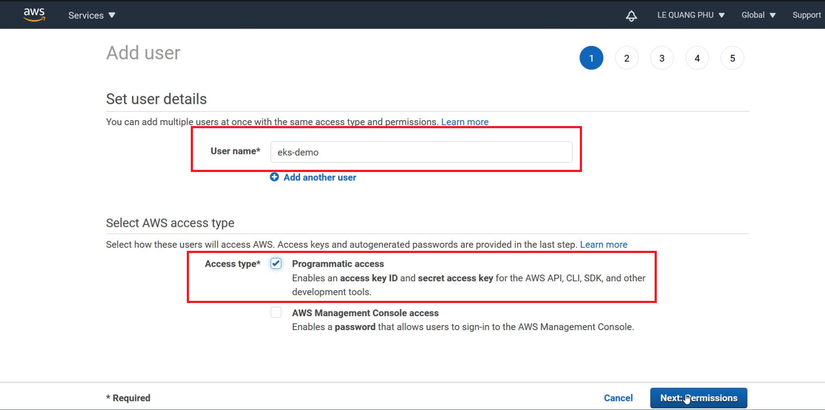Select step 4 circle indicator
Screen dimensions: 825x410
(697, 58)
